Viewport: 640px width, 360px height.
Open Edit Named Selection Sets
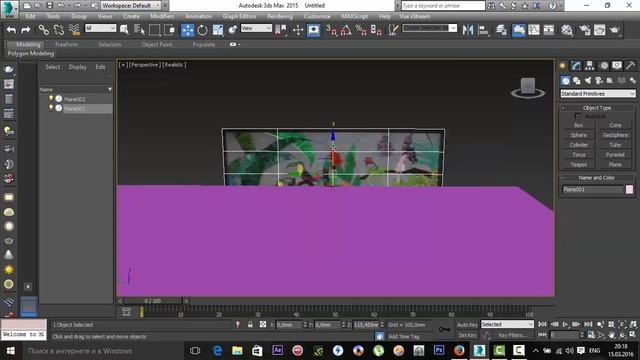(x=393, y=30)
